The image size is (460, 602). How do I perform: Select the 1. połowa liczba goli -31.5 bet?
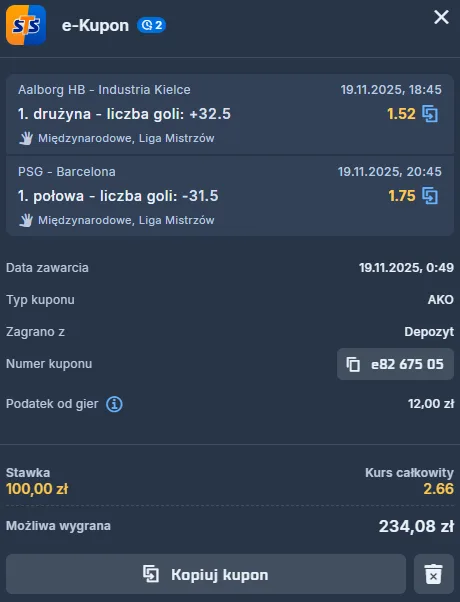tap(118, 196)
